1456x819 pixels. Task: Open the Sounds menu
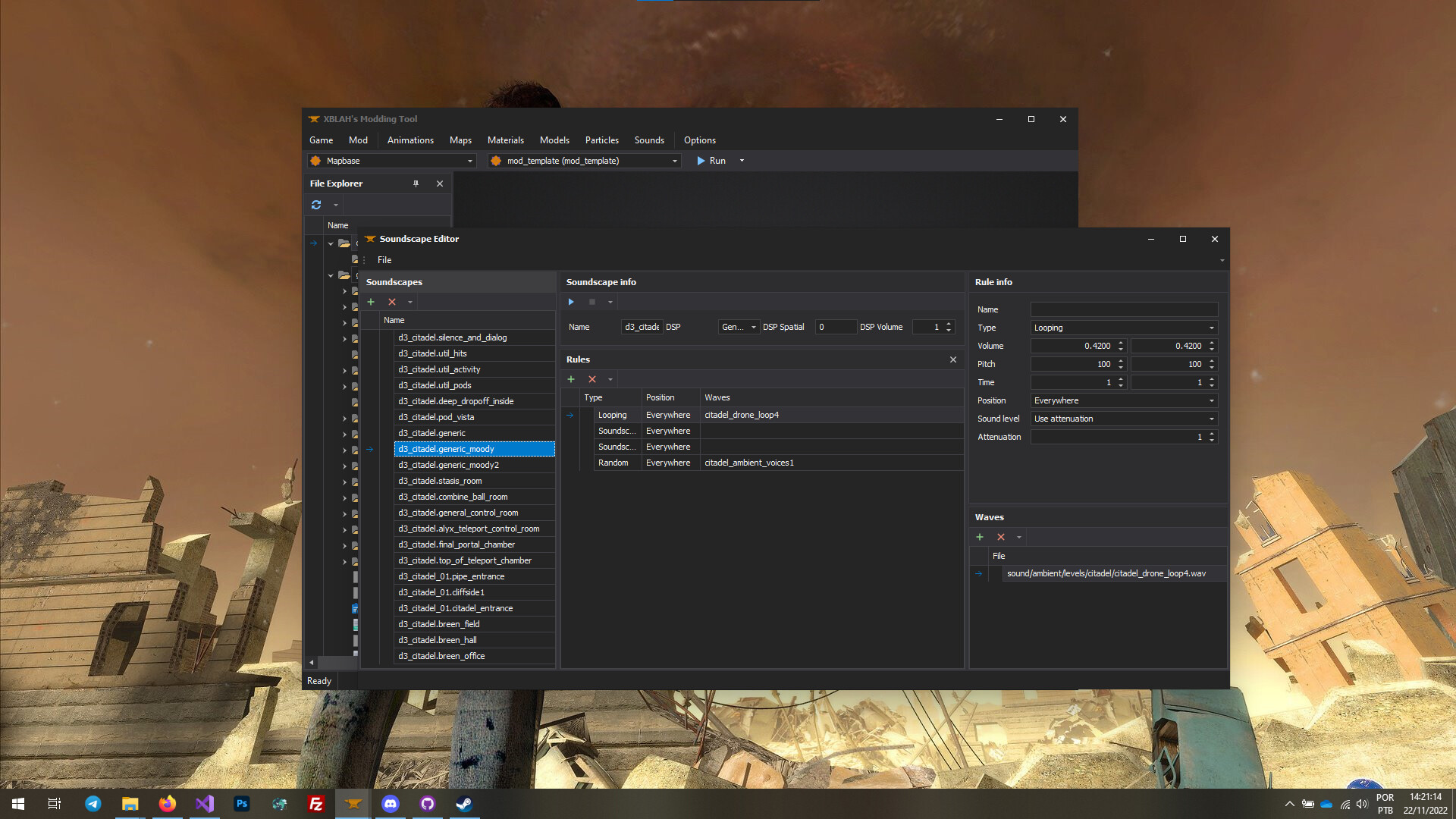649,140
